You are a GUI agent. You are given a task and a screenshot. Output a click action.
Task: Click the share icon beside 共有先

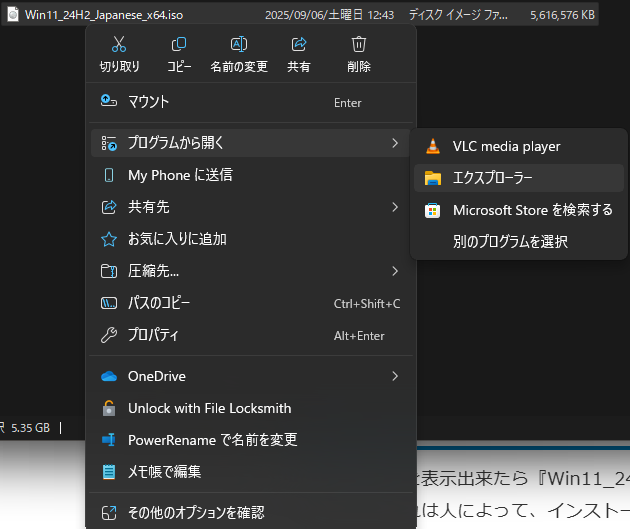point(108,207)
